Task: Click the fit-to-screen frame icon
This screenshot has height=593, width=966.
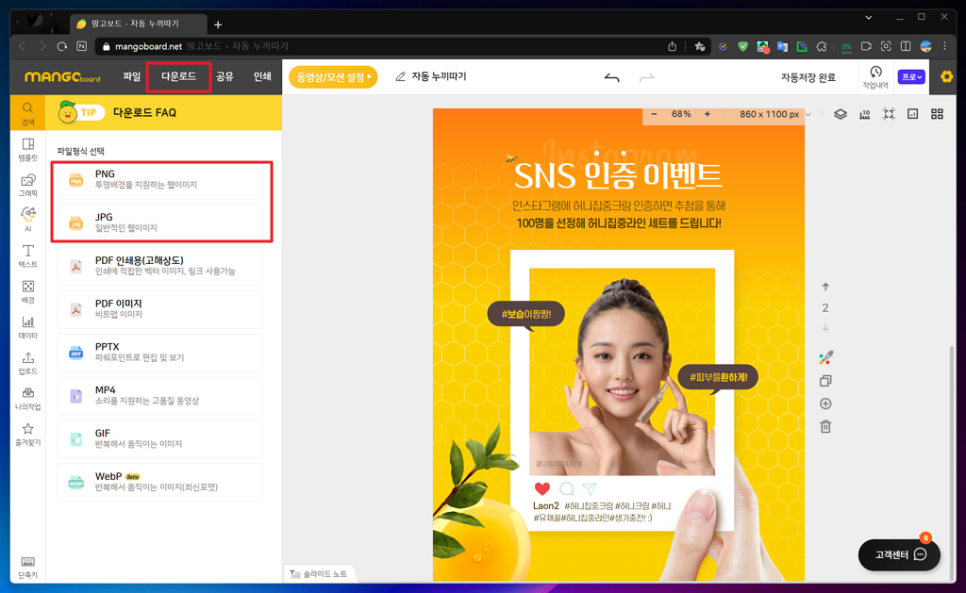Action: (888, 114)
